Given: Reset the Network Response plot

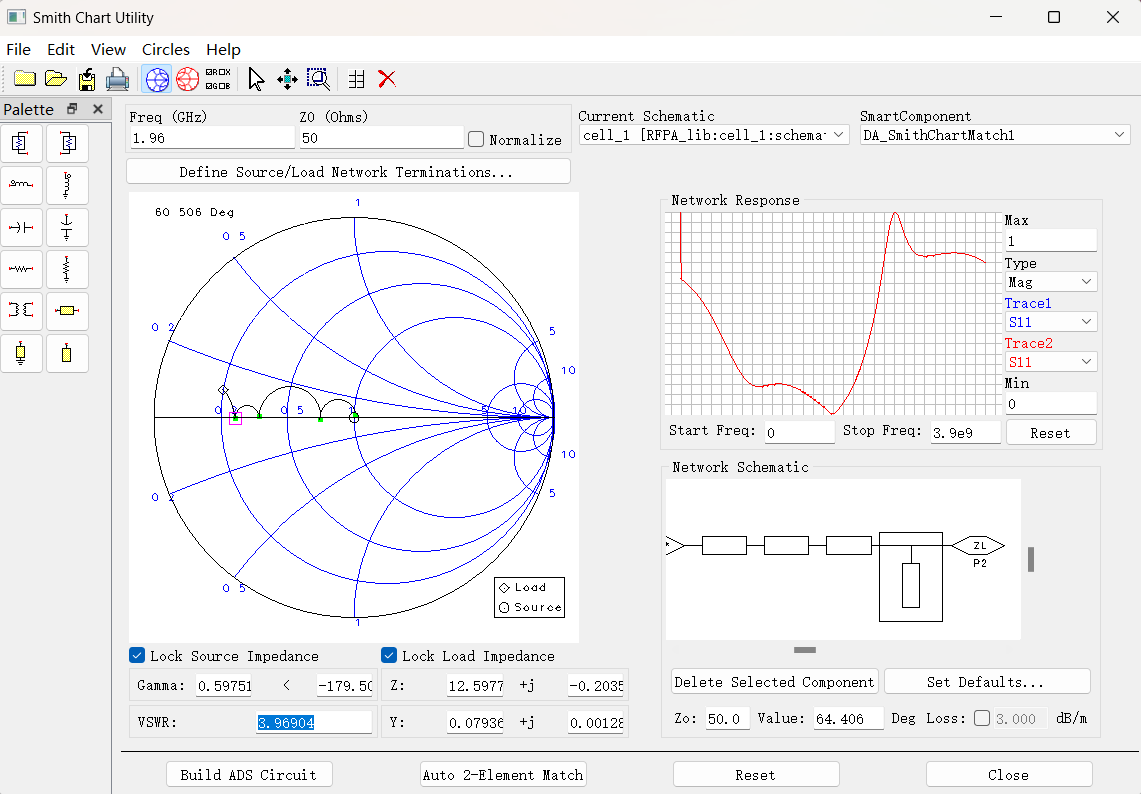Looking at the screenshot, I should click(x=1051, y=432).
